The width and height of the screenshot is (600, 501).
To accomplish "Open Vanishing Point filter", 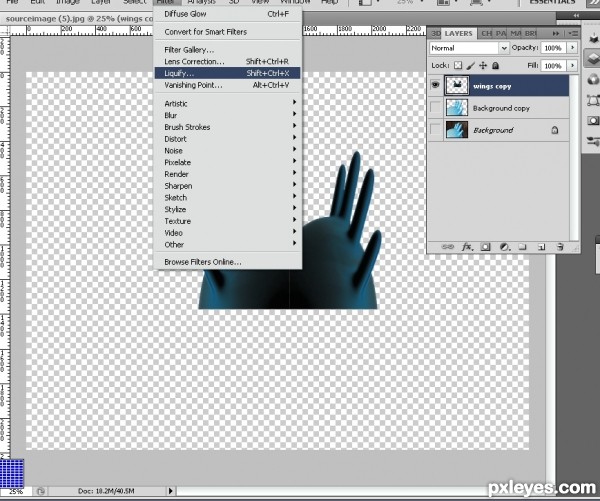I will click(227, 85).
